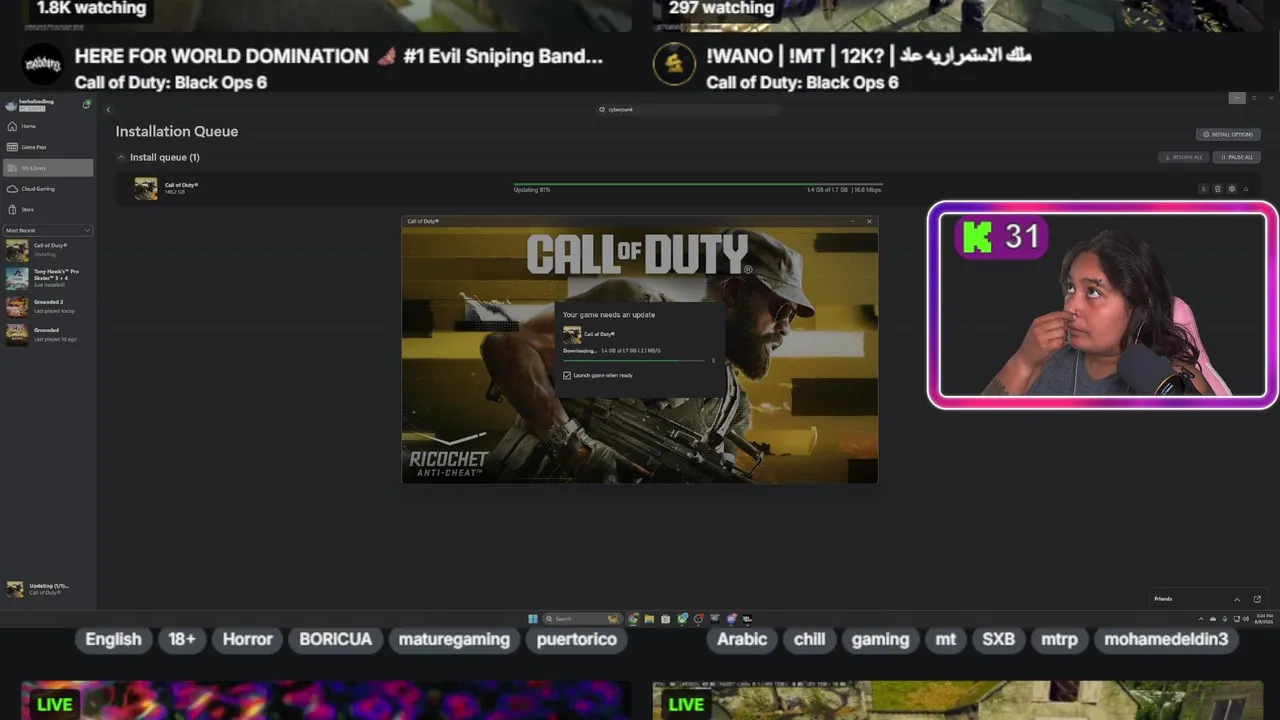Open the Windows Start menu
The image size is (1280, 720).
click(533, 619)
